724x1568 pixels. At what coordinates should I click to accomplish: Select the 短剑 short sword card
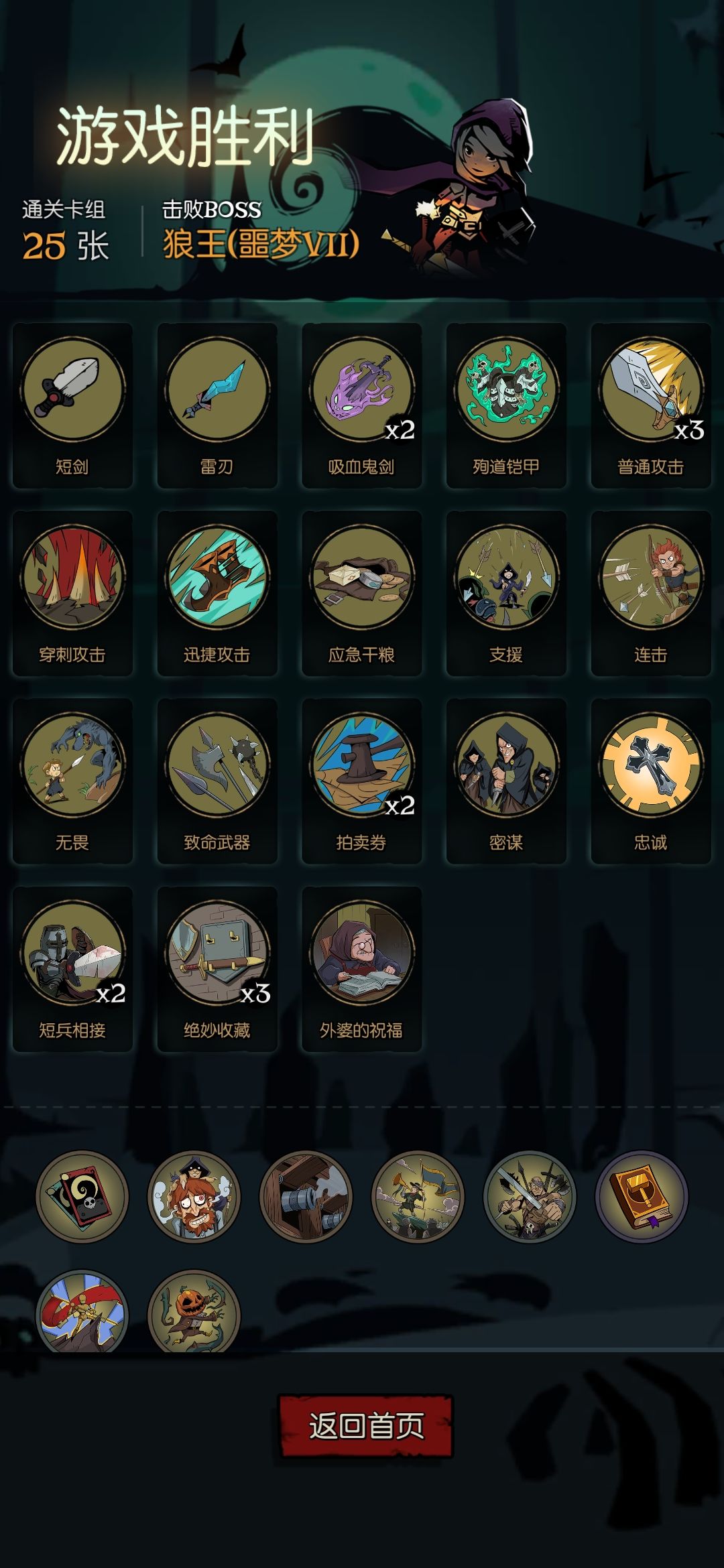click(x=72, y=405)
